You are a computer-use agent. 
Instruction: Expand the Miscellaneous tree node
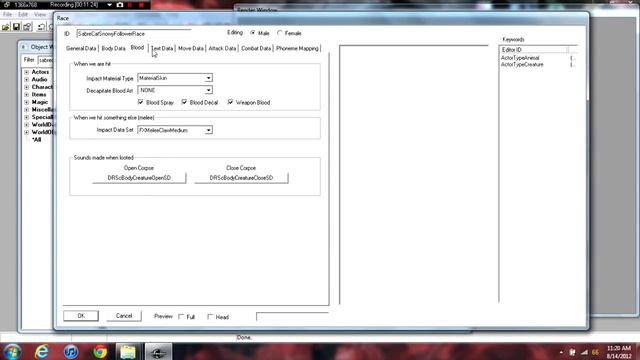(27, 110)
